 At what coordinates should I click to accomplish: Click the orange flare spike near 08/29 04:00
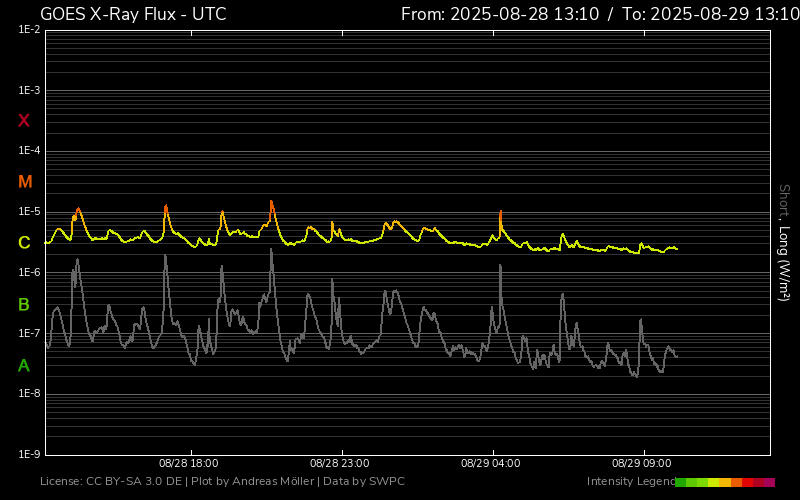click(500, 218)
